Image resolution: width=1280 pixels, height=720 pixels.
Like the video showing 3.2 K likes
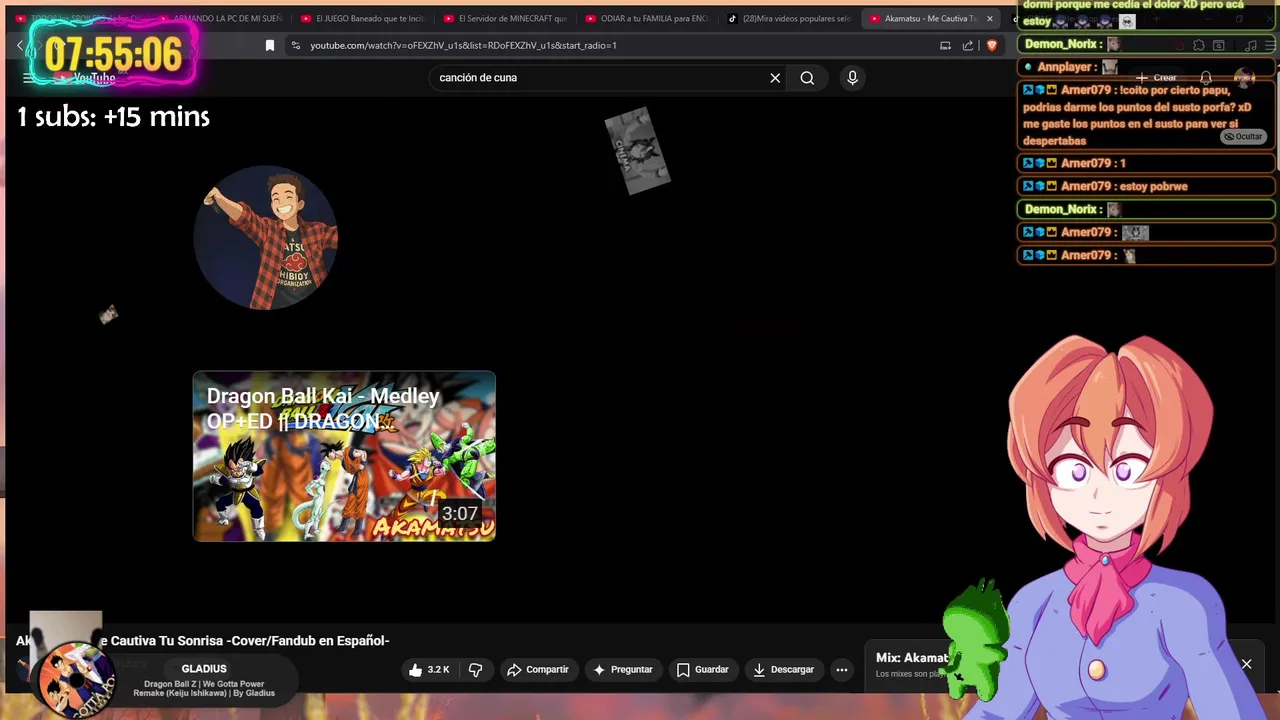click(x=430, y=670)
